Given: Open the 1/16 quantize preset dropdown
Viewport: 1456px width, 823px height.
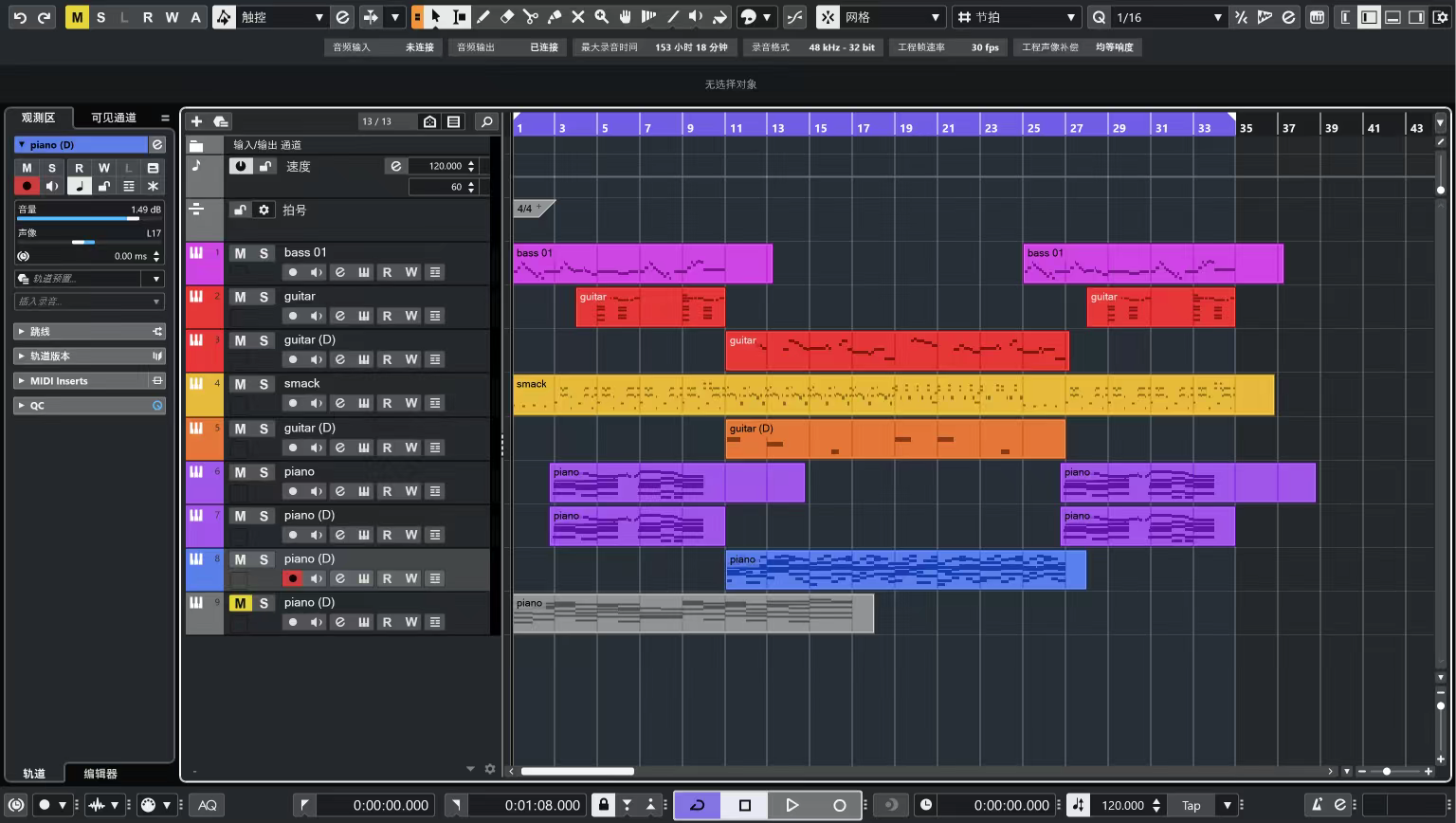Looking at the screenshot, I should point(1170,17).
